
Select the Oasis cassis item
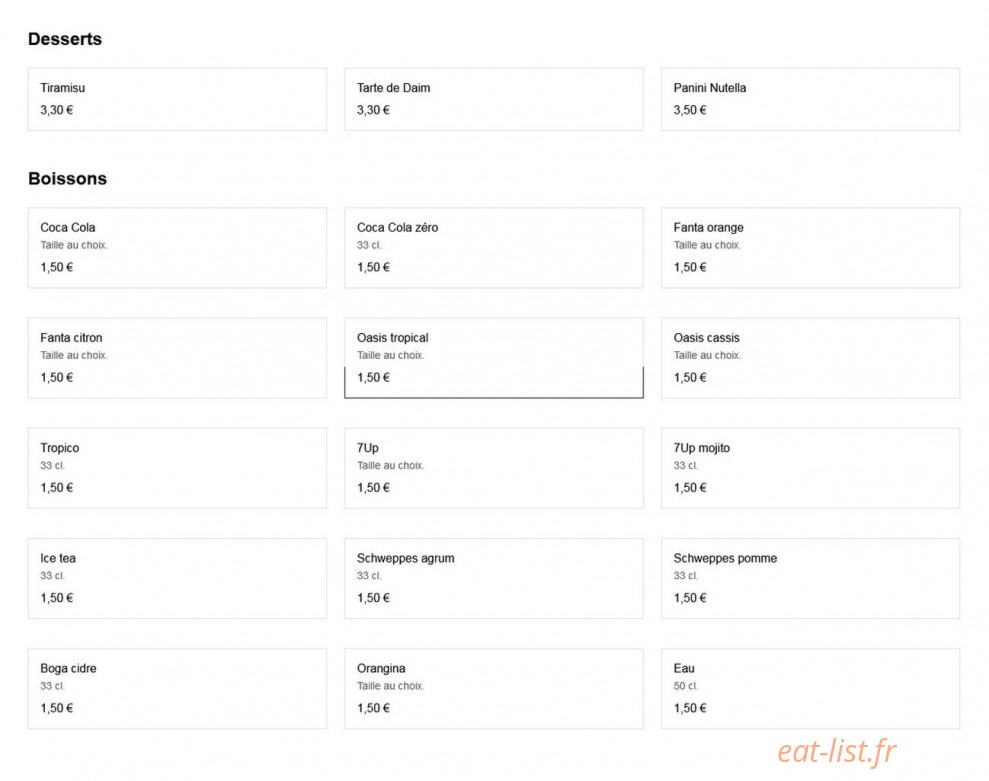[811, 358]
